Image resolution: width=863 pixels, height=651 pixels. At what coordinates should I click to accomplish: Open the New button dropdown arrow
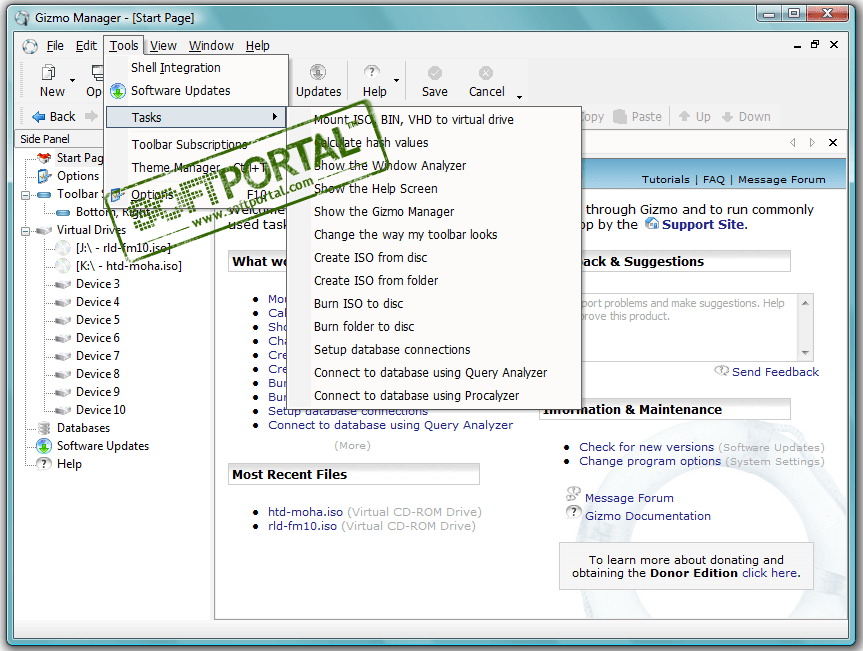click(x=72, y=80)
